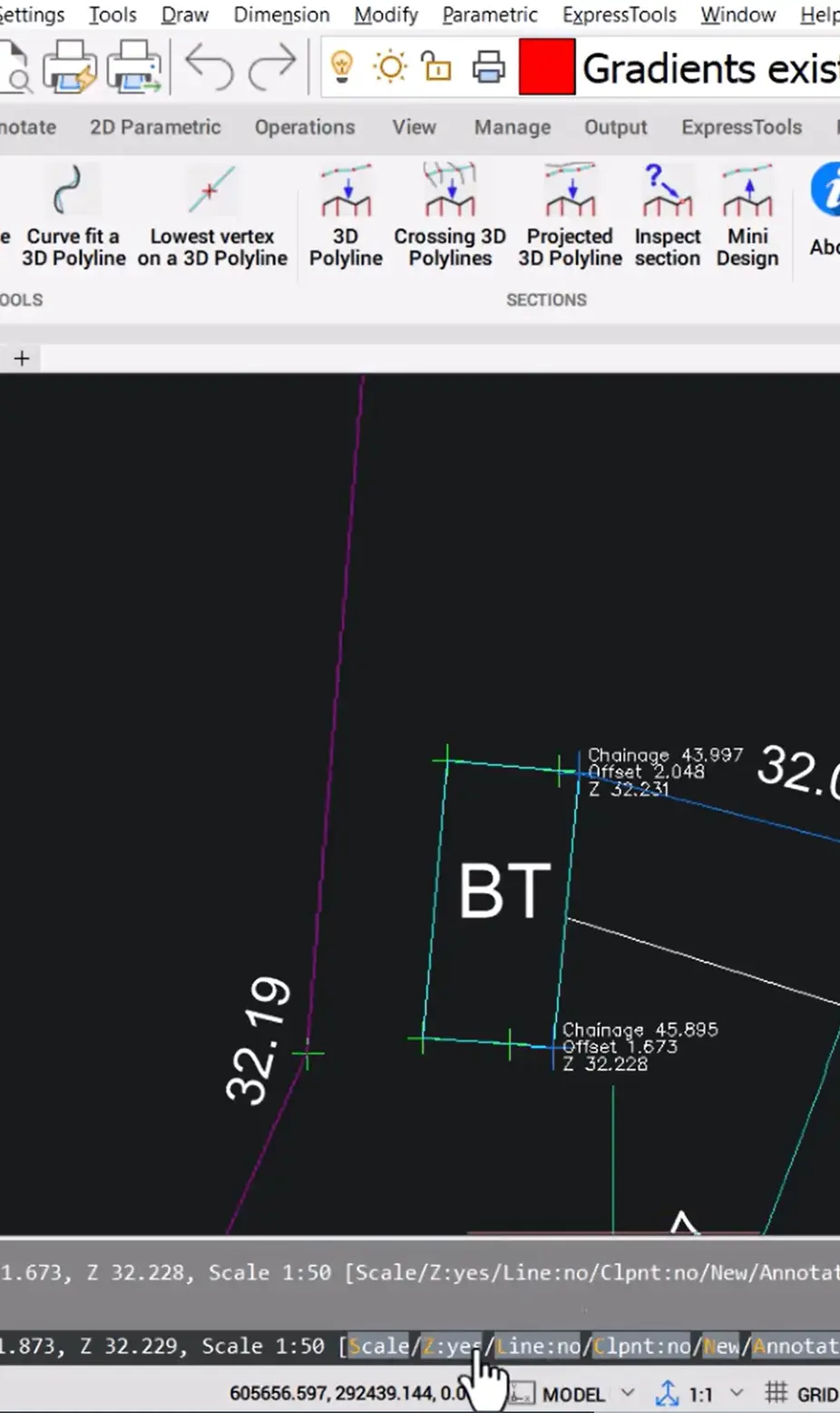Click the annotation scale icon

click(668, 1393)
